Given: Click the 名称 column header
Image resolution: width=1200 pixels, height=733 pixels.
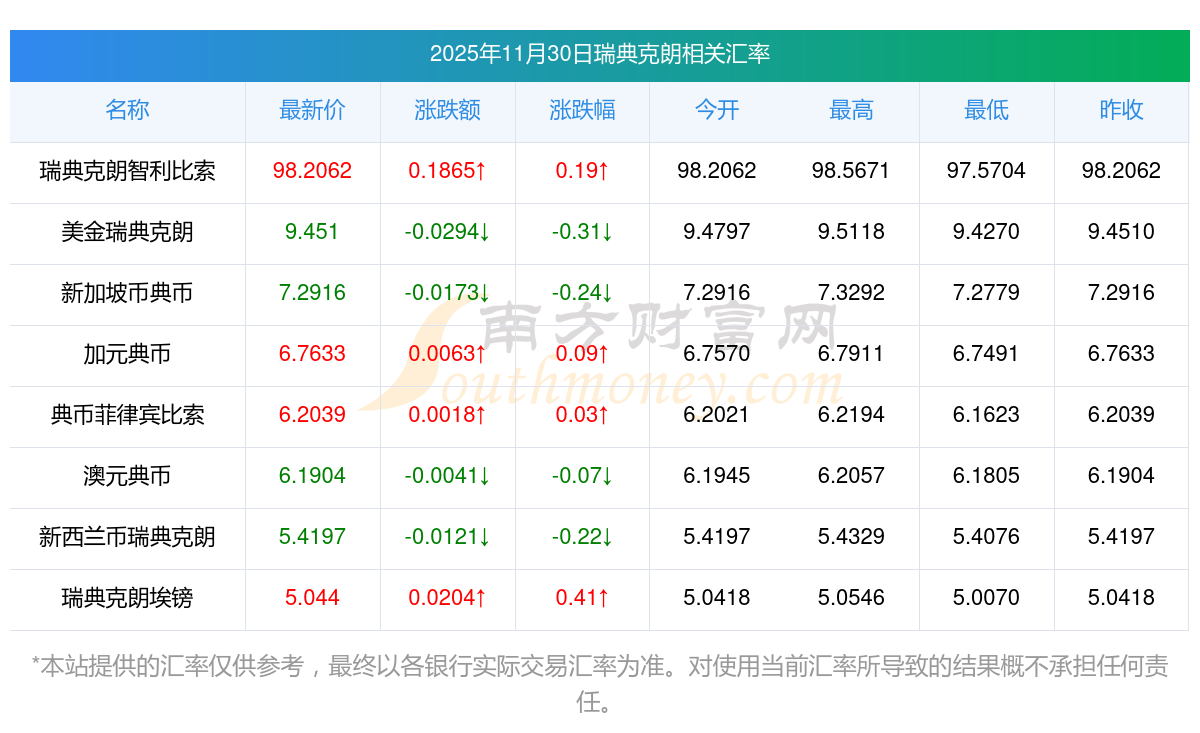Looking at the screenshot, I should pos(127,110).
